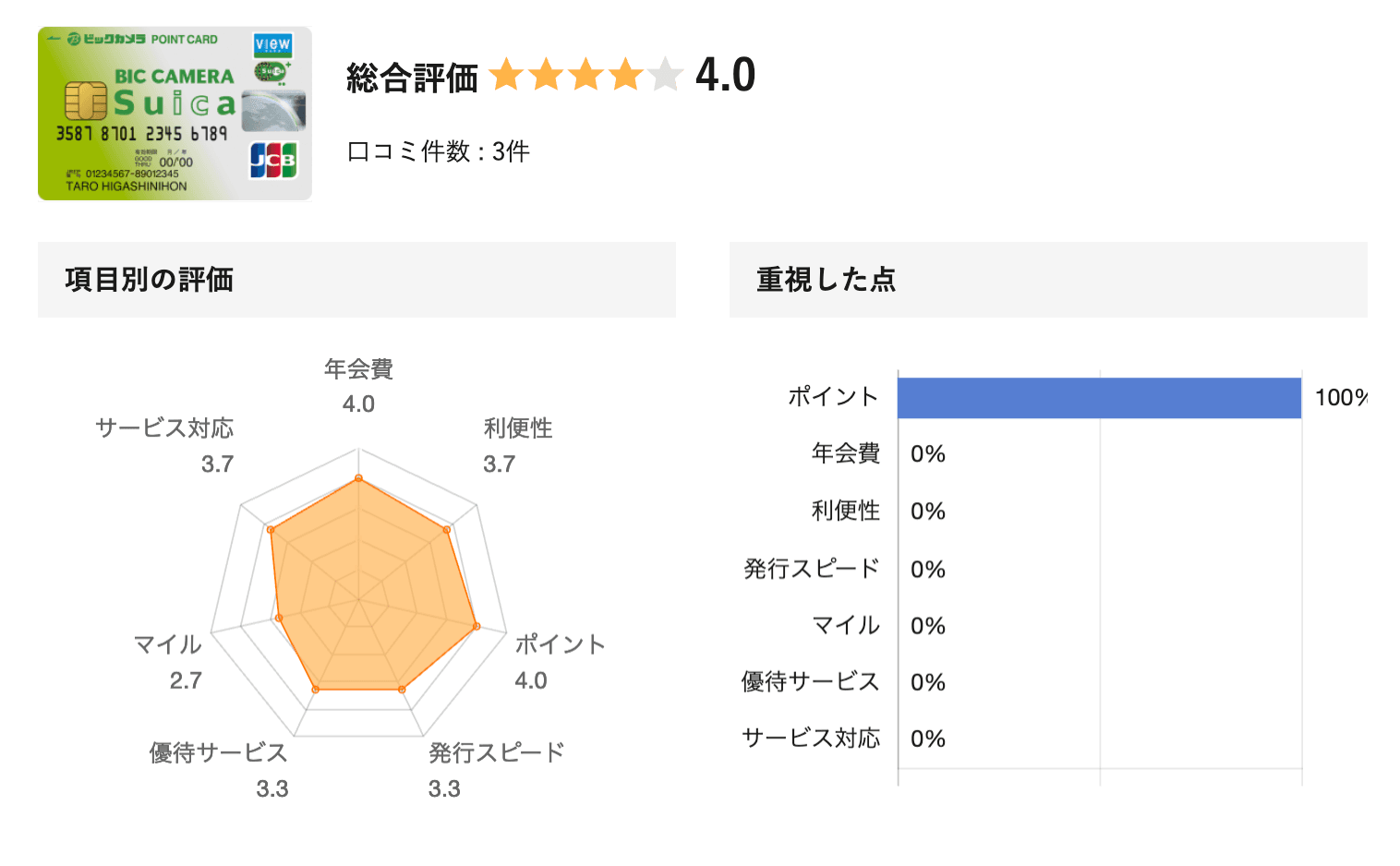Select the 項目別の評価 section header
This screenshot has width=1400, height=866.
point(356,280)
